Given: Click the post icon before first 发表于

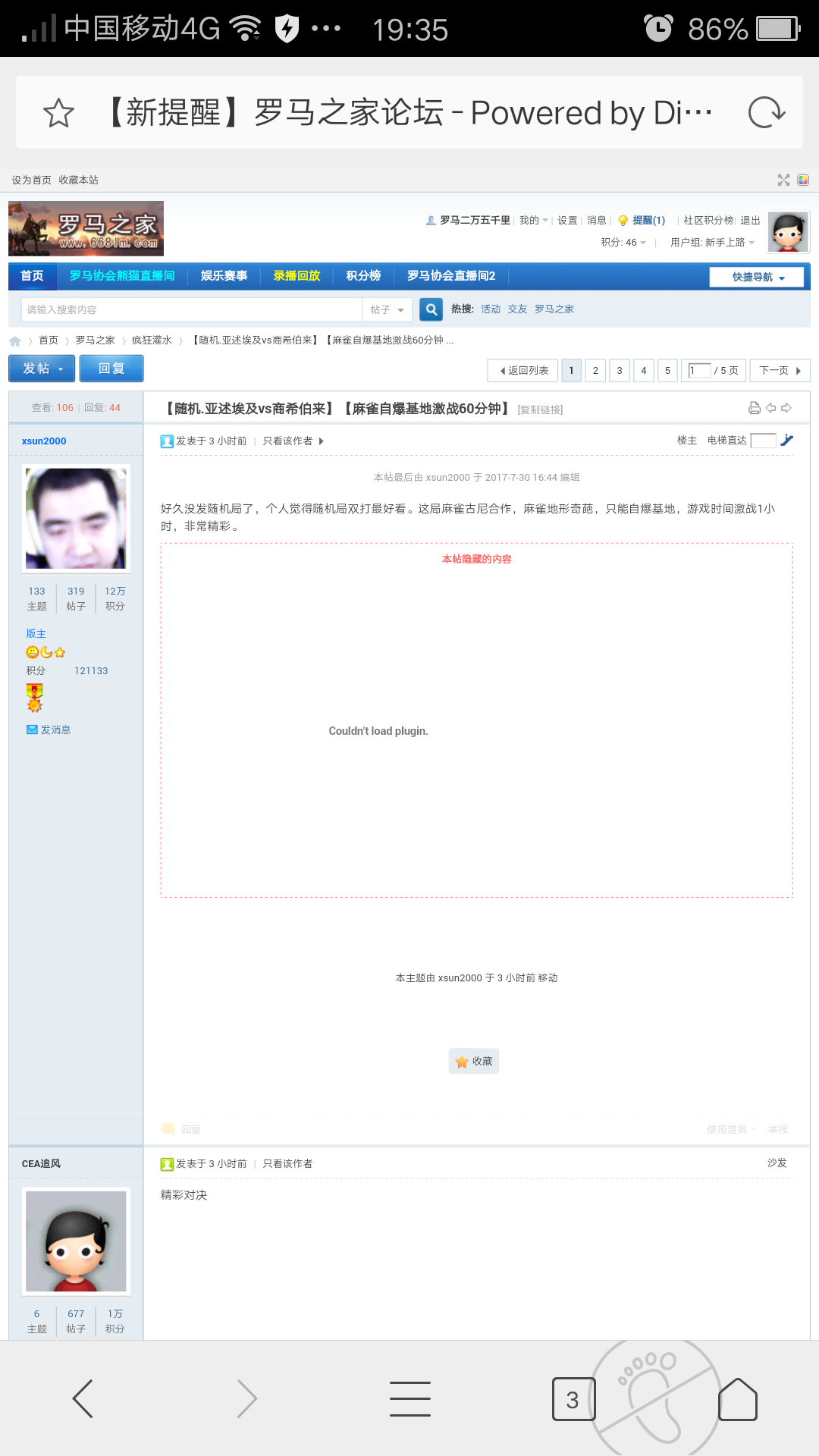Looking at the screenshot, I should coord(167,441).
